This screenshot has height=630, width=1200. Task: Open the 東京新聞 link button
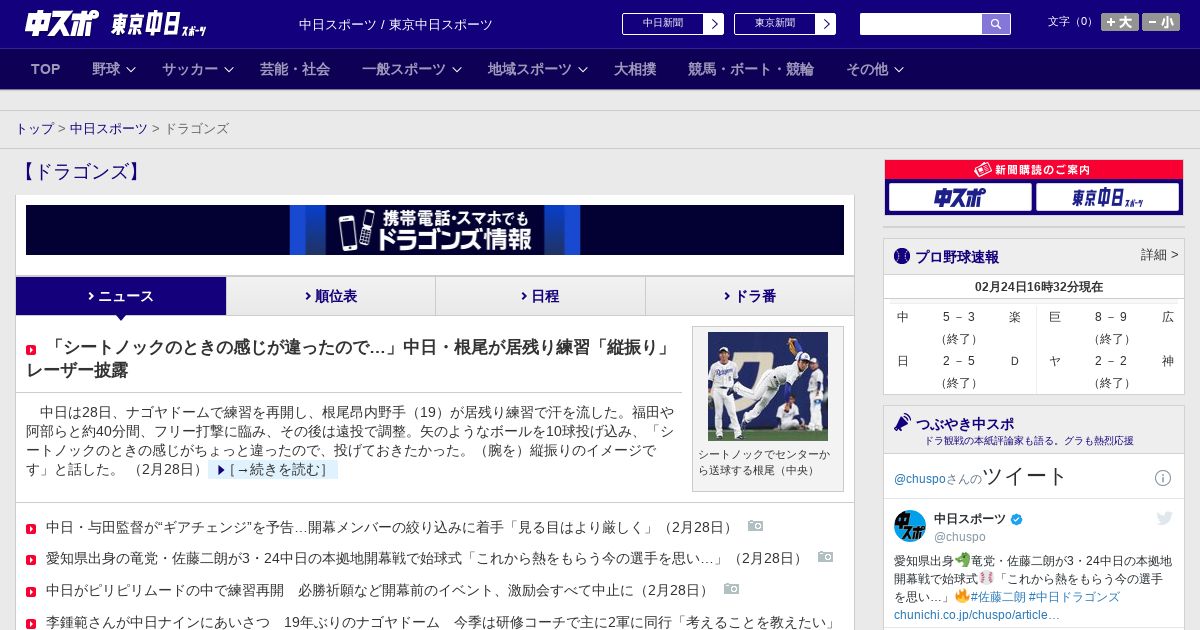coord(785,24)
